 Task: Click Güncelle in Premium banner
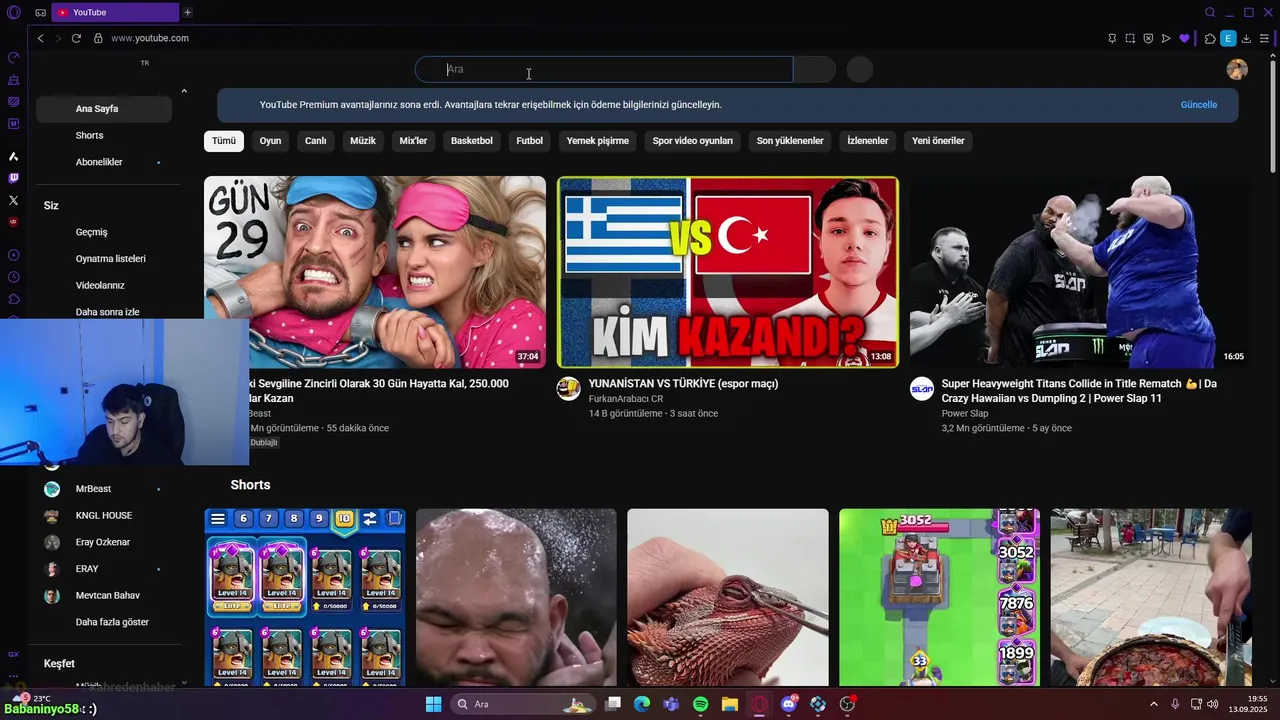click(1199, 104)
